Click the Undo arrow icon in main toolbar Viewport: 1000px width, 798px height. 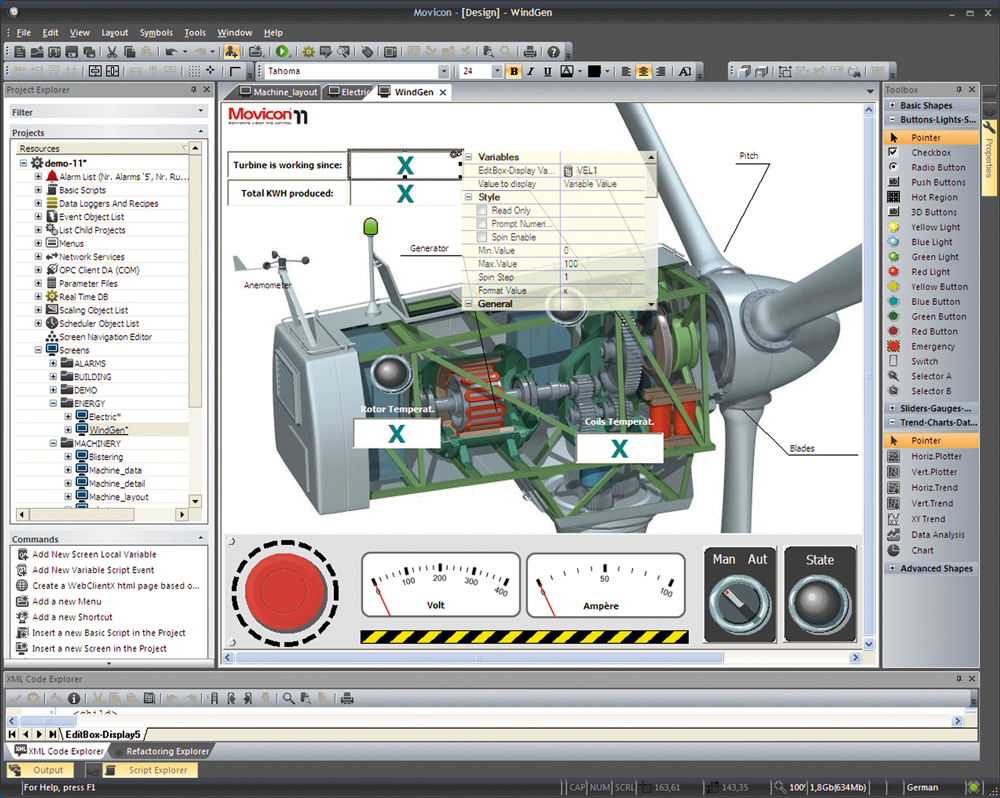[x=171, y=52]
